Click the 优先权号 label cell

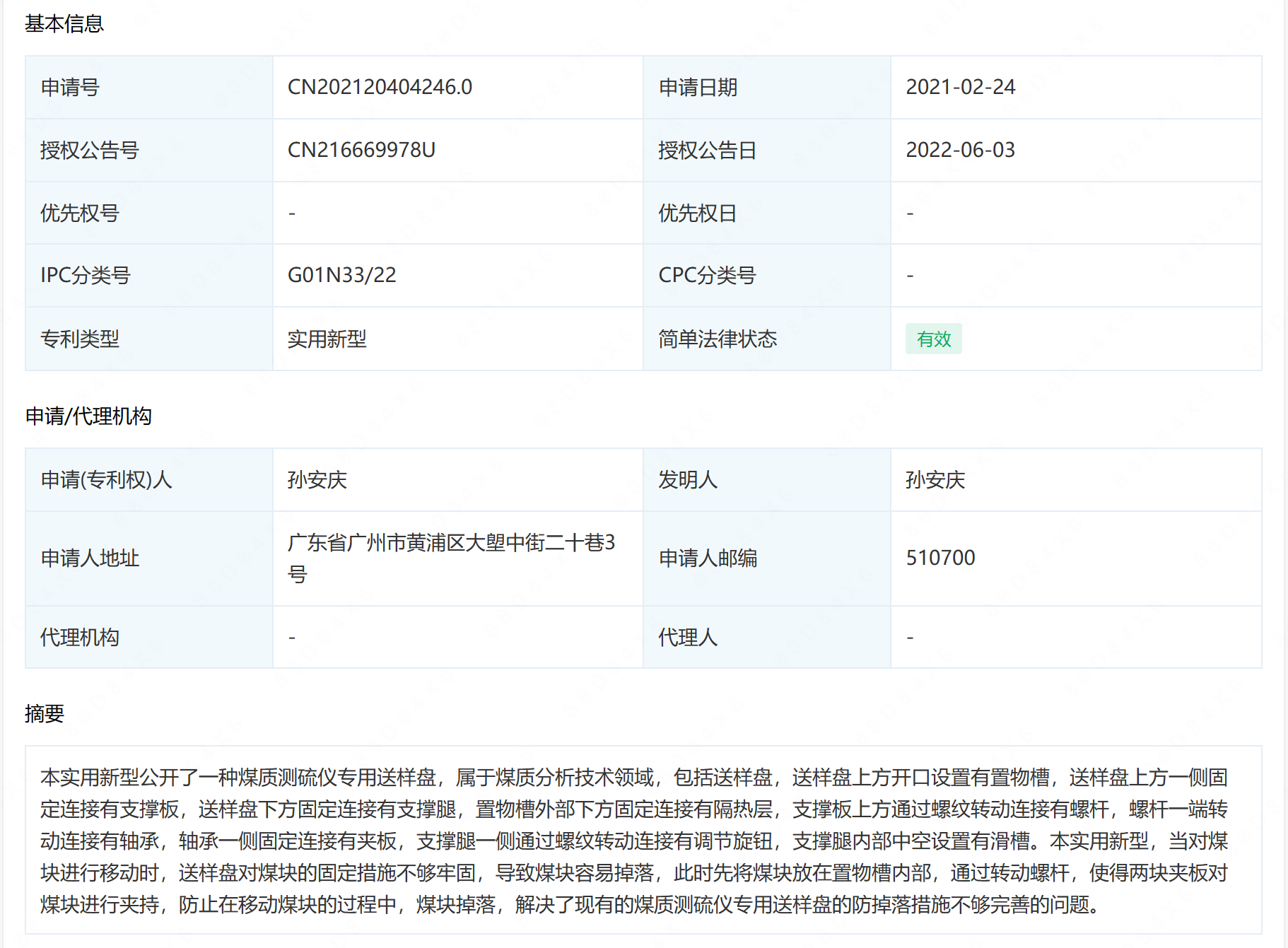pos(149,213)
